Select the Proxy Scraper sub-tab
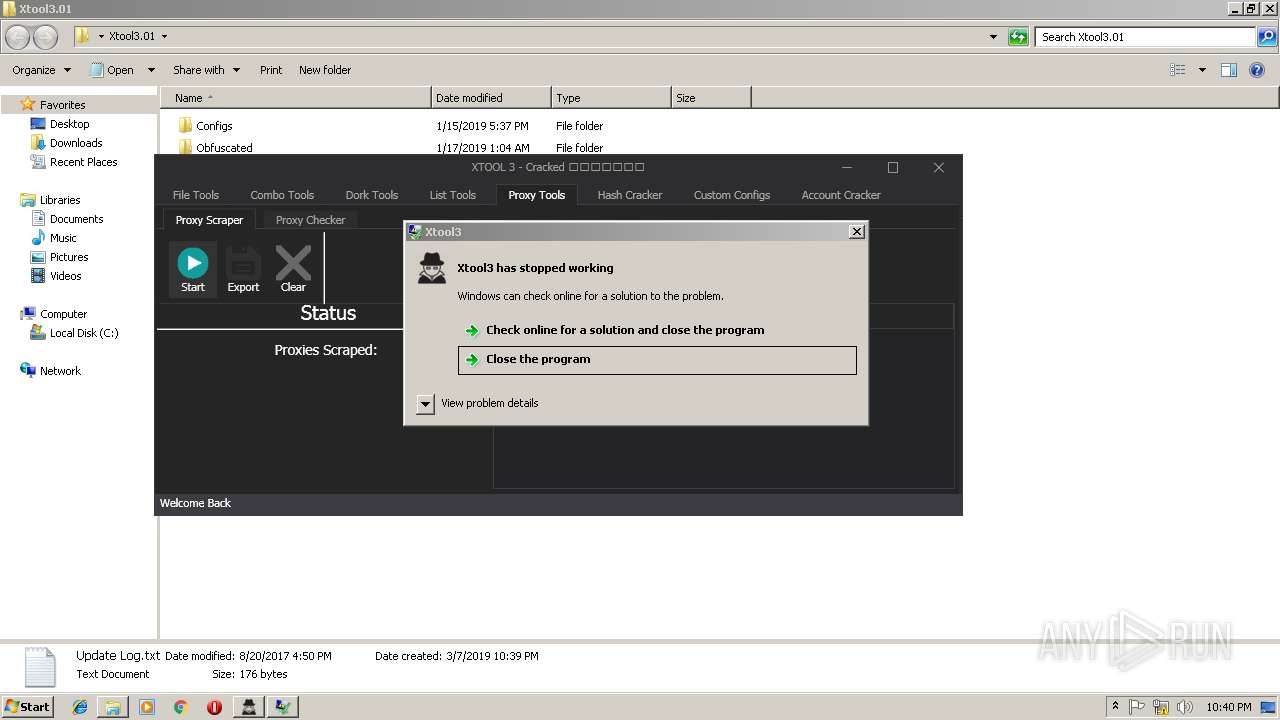The image size is (1280, 720). pos(209,220)
